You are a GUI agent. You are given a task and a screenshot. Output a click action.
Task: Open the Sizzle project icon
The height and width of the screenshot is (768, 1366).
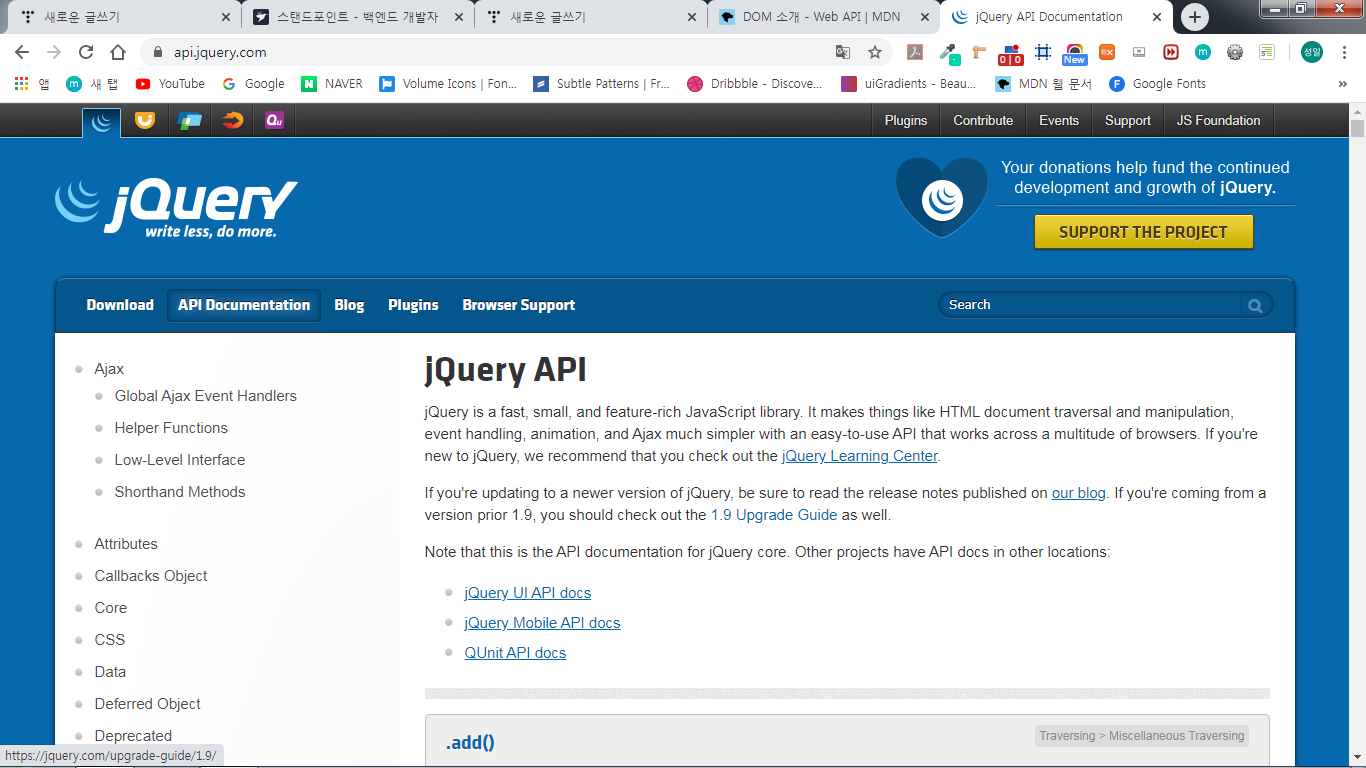pos(232,120)
